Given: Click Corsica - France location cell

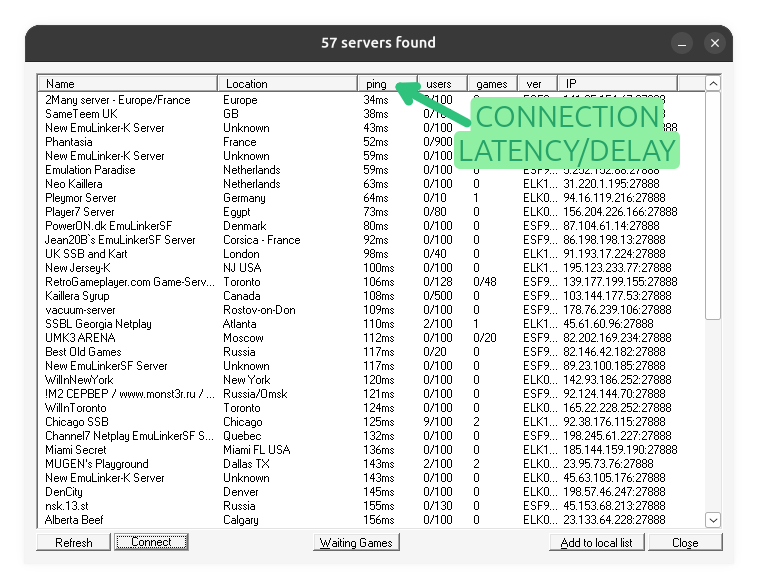Looking at the screenshot, I should tap(262, 240).
